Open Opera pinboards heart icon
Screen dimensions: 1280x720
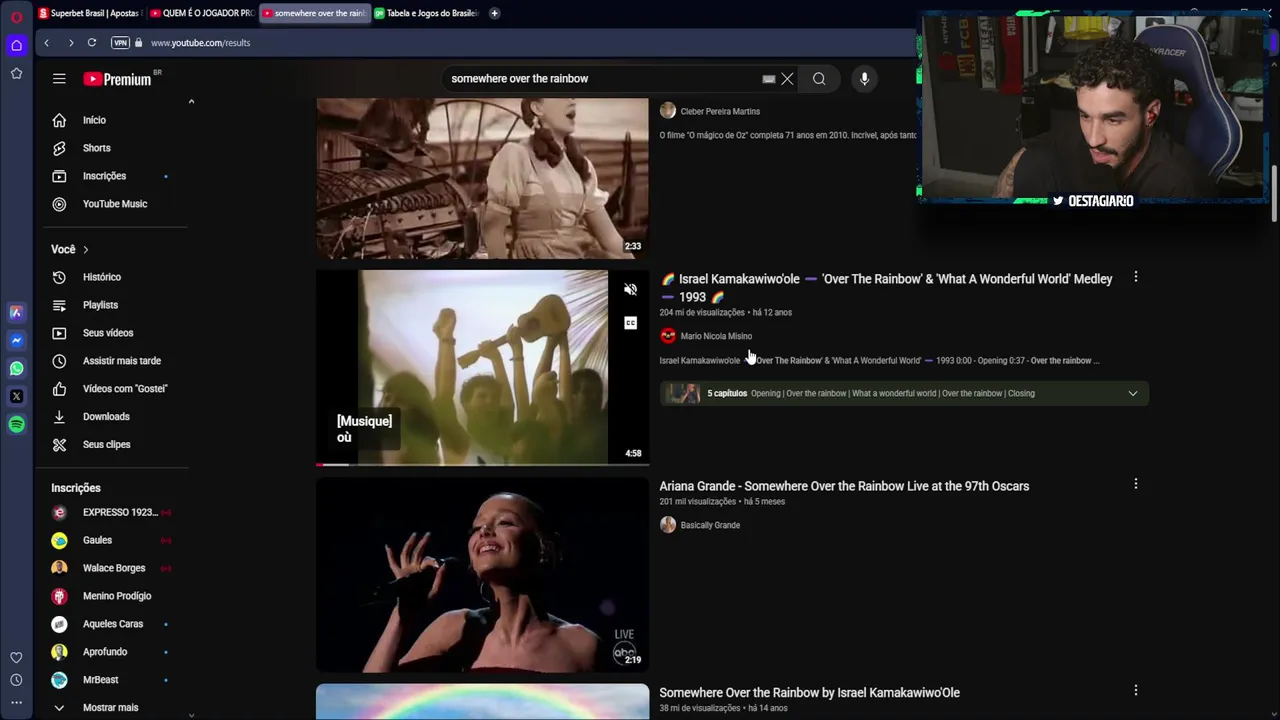[x=16, y=657]
